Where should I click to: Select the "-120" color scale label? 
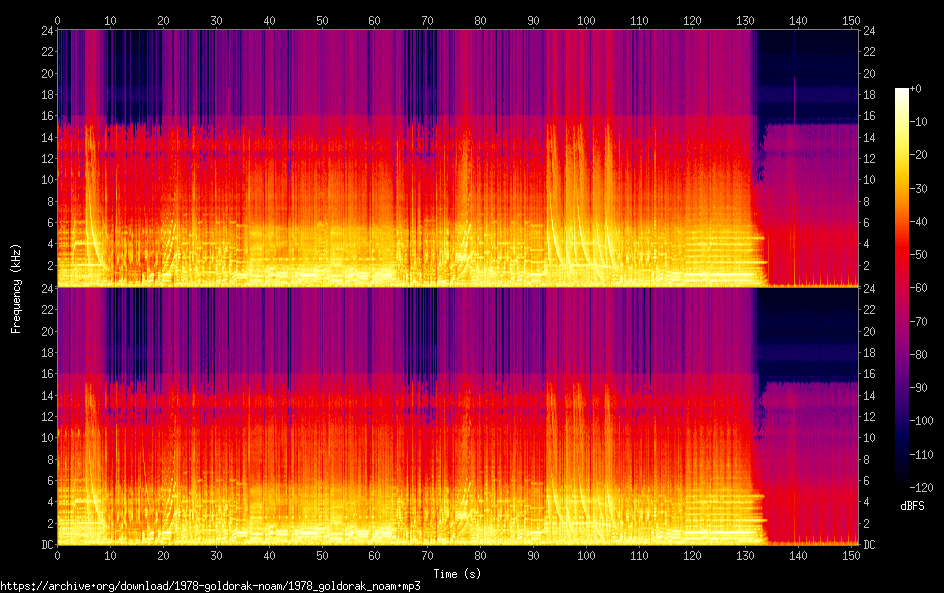(921, 488)
